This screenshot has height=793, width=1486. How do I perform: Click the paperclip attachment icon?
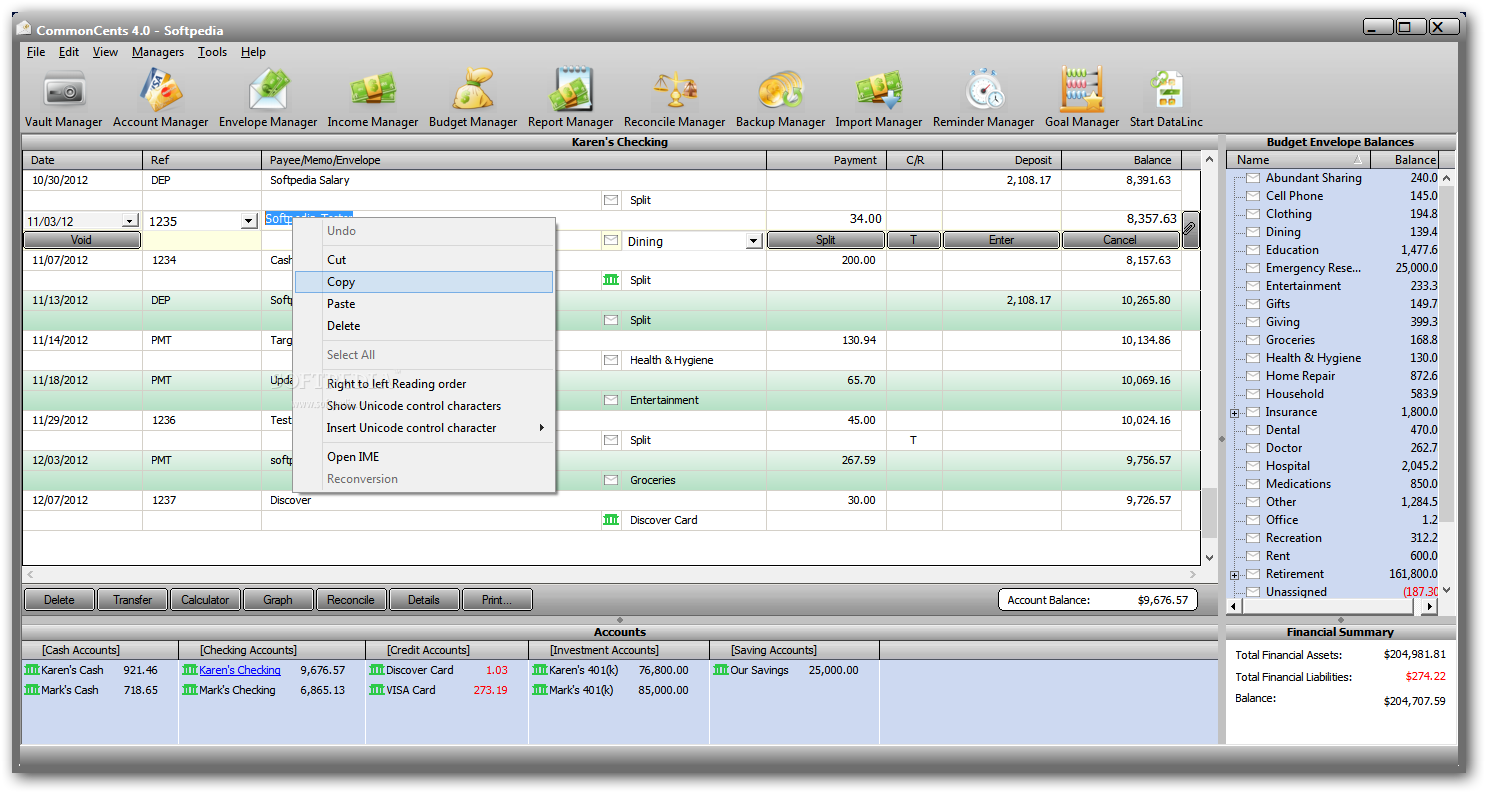tap(1190, 230)
